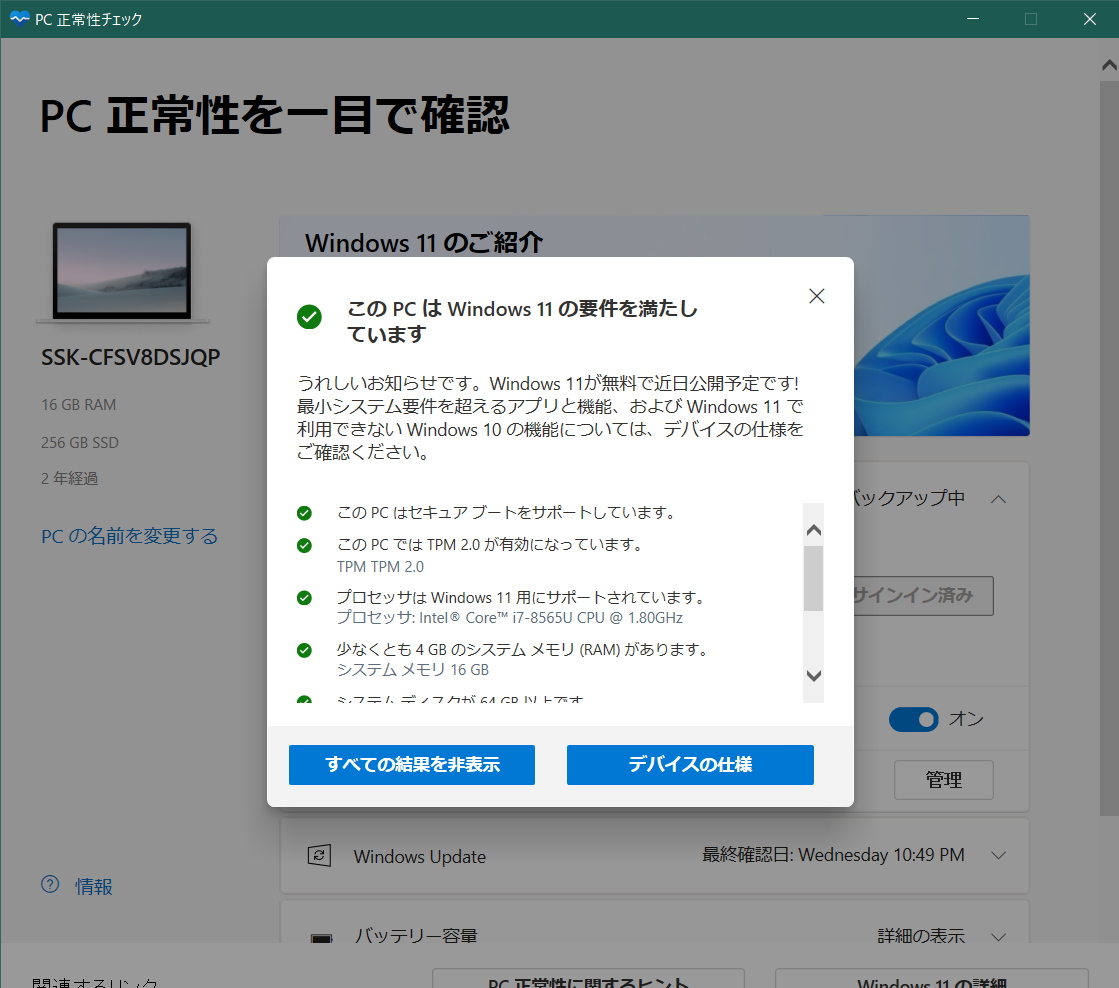Click the main window vertical scrollbar
1119x988 pixels.
coord(1109,450)
